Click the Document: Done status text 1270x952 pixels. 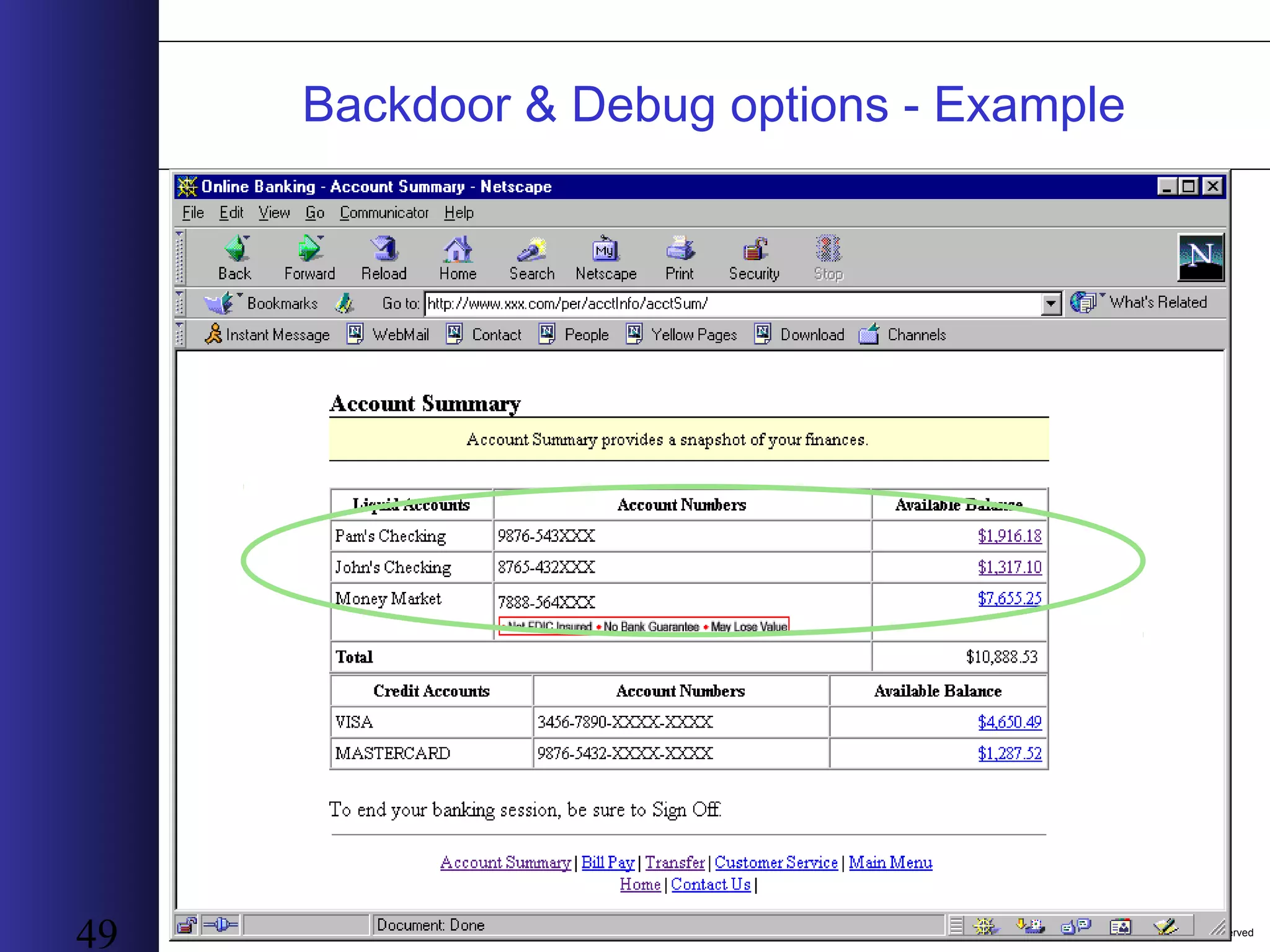pos(430,925)
